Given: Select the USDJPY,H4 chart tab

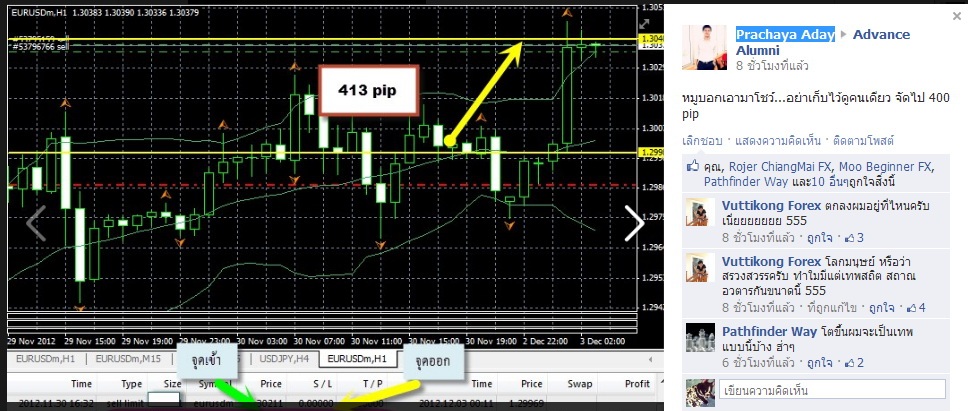Looking at the screenshot, I should (x=285, y=358).
